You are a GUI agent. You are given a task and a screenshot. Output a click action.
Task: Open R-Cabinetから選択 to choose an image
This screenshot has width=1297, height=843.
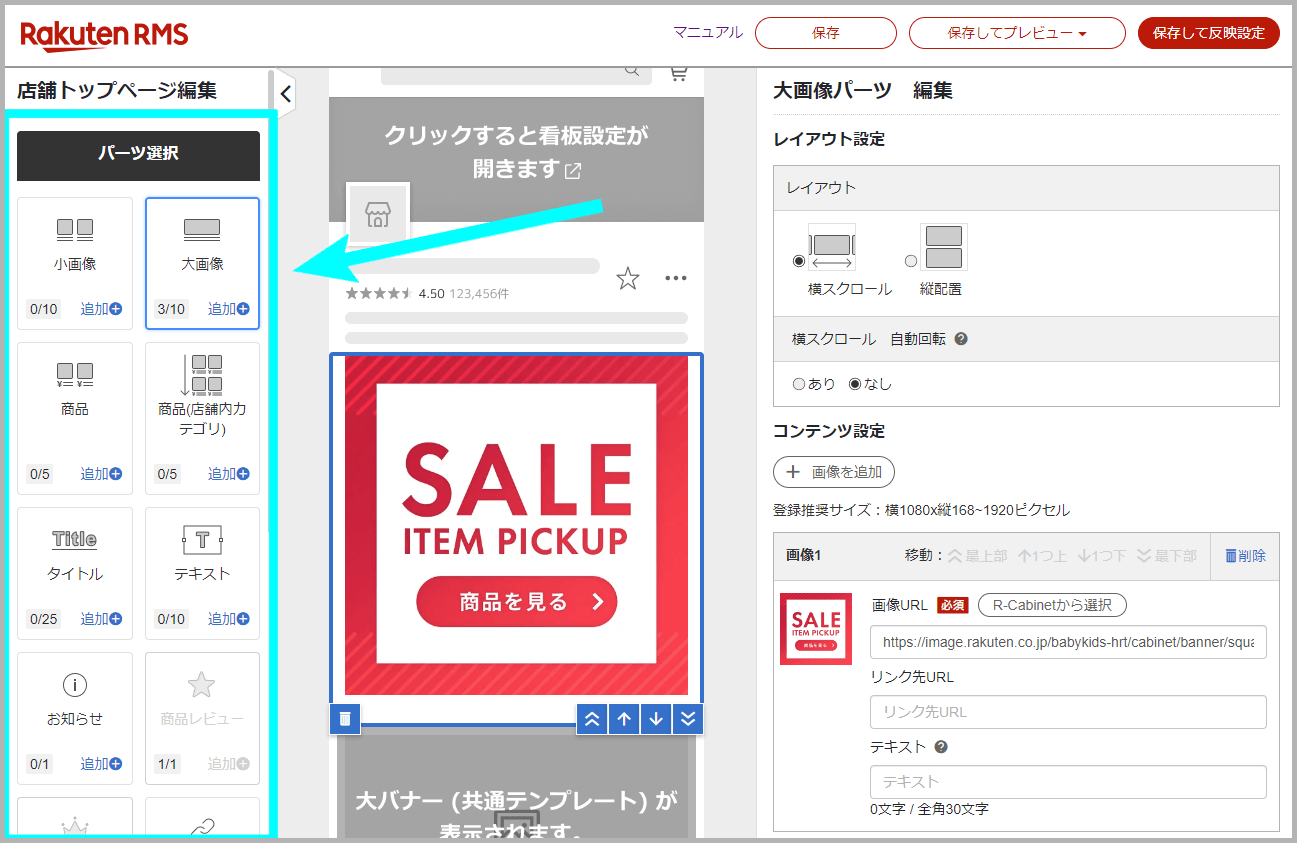point(1052,605)
